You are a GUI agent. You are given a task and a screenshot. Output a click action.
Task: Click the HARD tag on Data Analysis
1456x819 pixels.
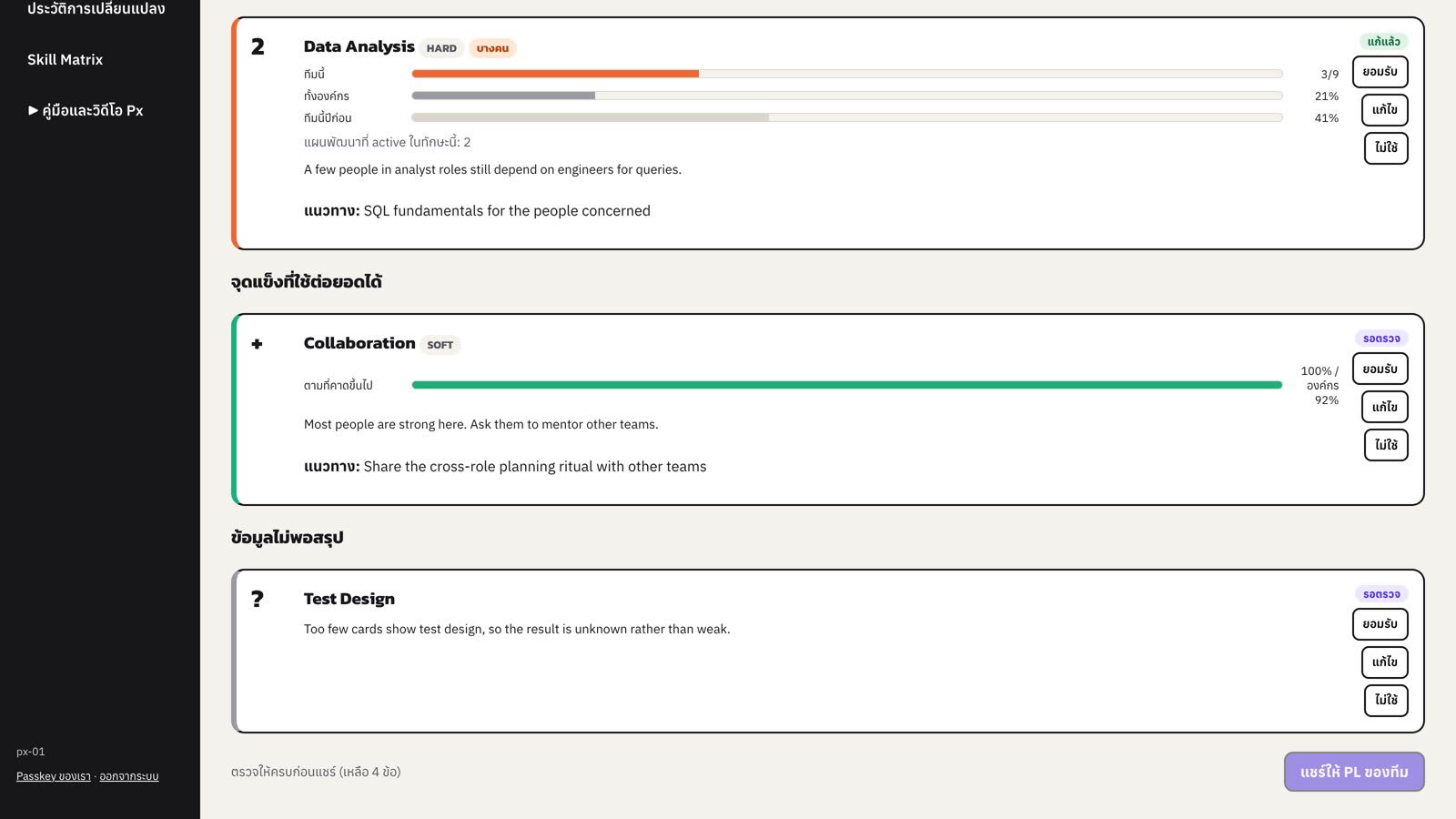pos(441,48)
